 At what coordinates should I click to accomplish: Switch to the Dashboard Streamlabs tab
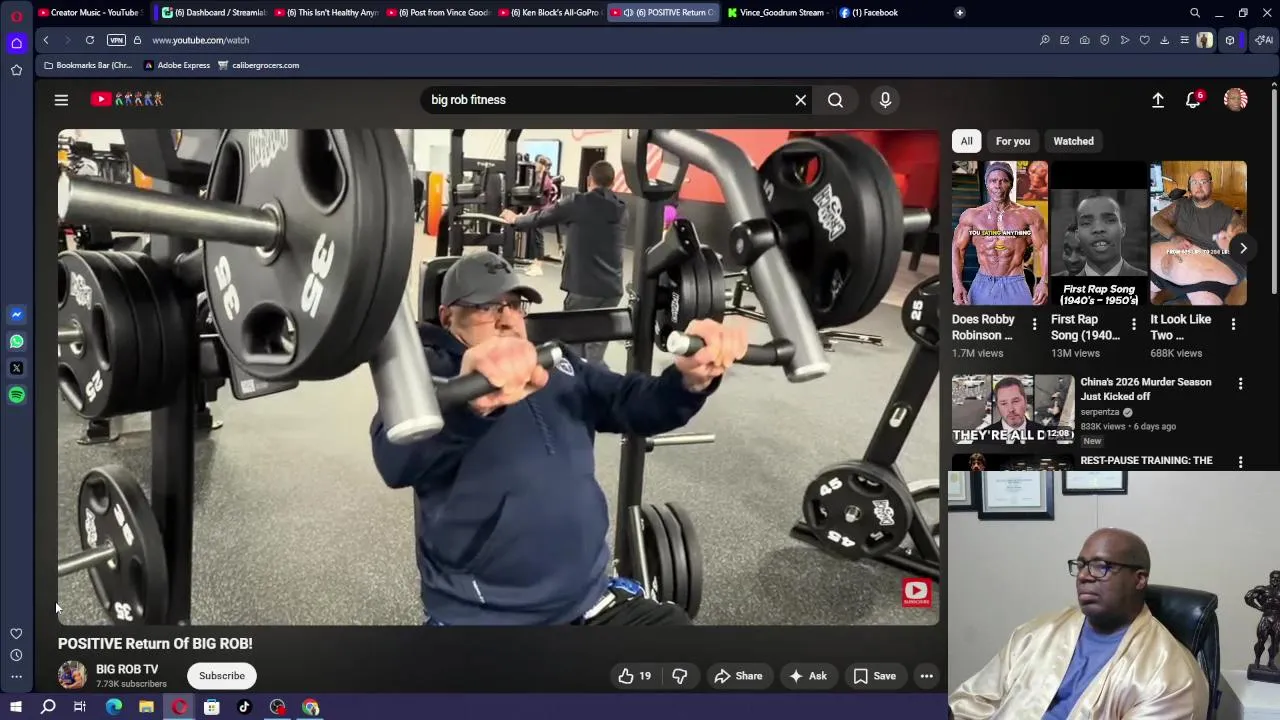(213, 13)
